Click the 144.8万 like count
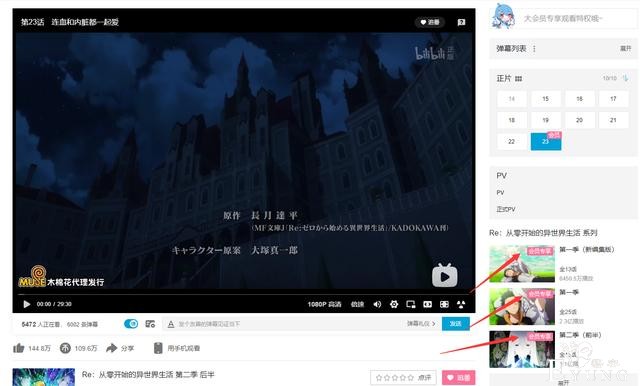This screenshot has height=386, width=640. [40, 348]
